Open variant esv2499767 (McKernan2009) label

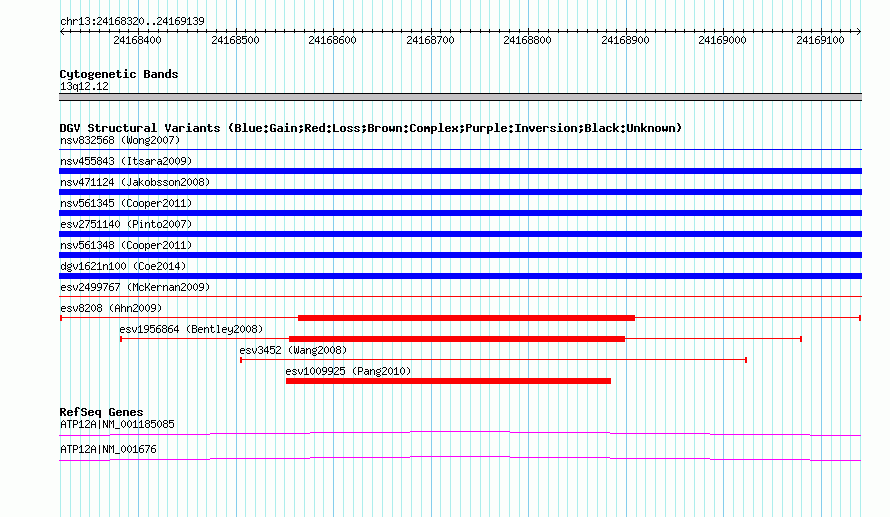point(135,287)
